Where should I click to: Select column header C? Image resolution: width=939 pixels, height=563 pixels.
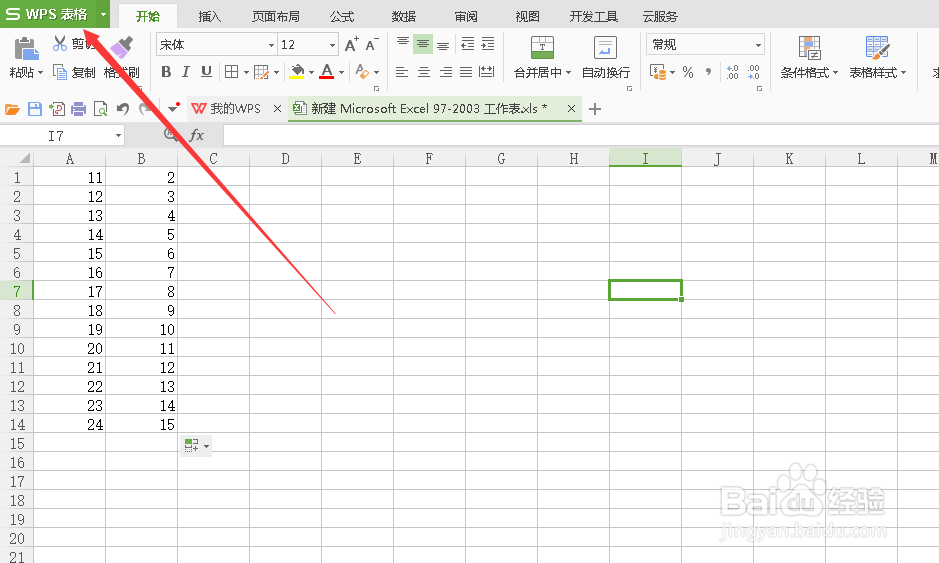[213, 159]
